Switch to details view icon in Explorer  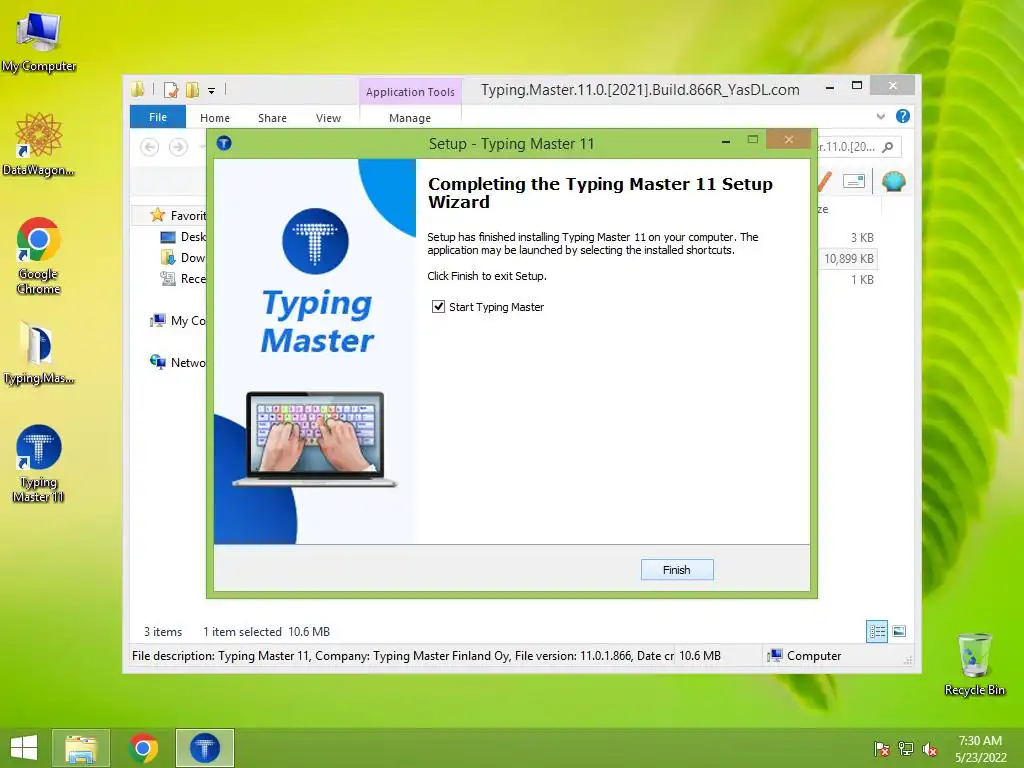tap(877, 631)
